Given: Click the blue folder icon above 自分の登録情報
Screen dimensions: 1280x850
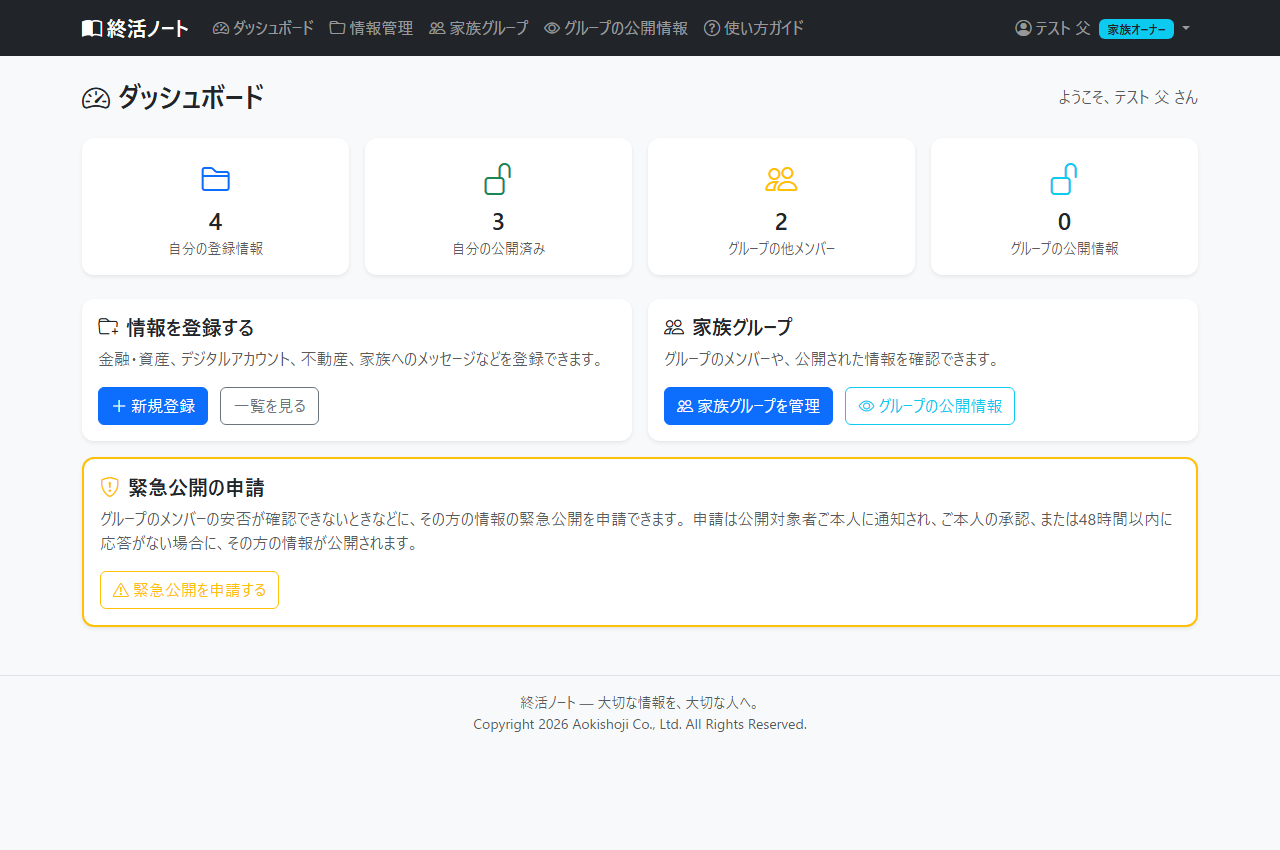Looking at the screenshot, I should (x=215, y=179).
